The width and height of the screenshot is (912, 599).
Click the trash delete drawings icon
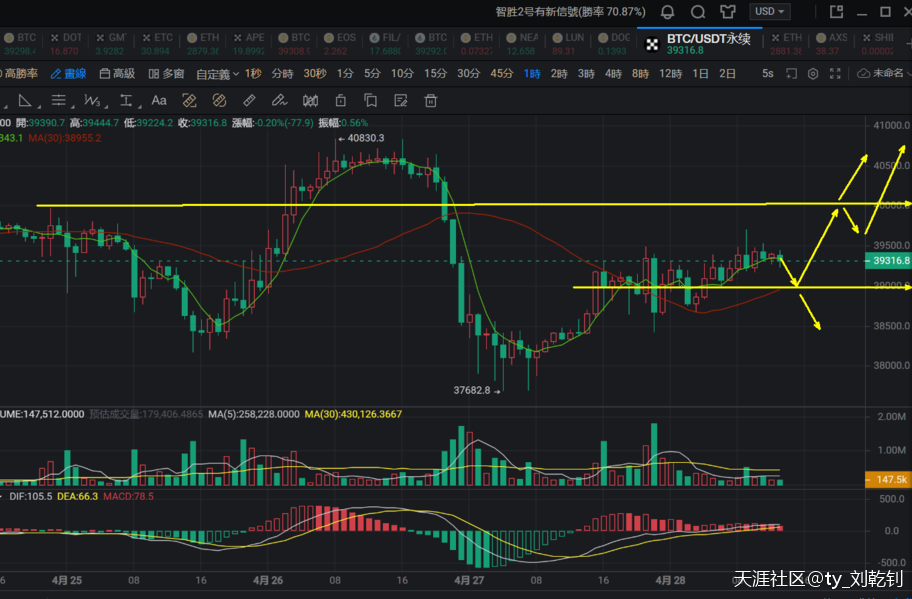tap(431, 101)
